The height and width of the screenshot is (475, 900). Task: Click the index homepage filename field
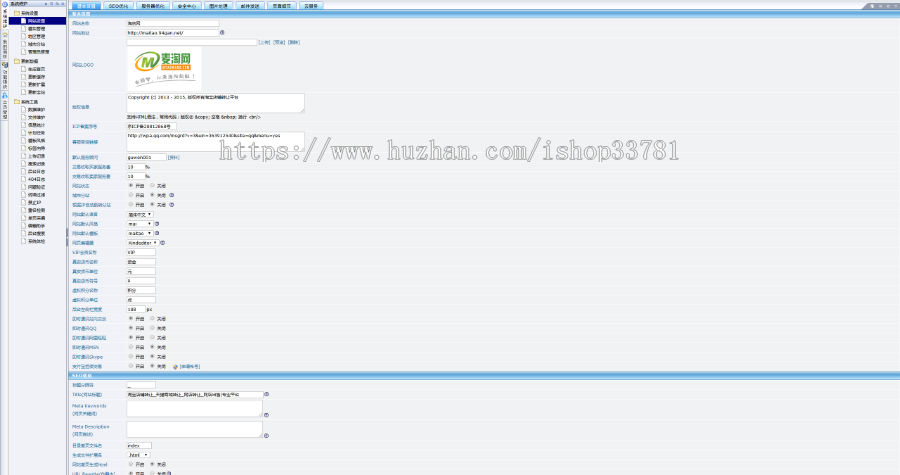(139, 445)
